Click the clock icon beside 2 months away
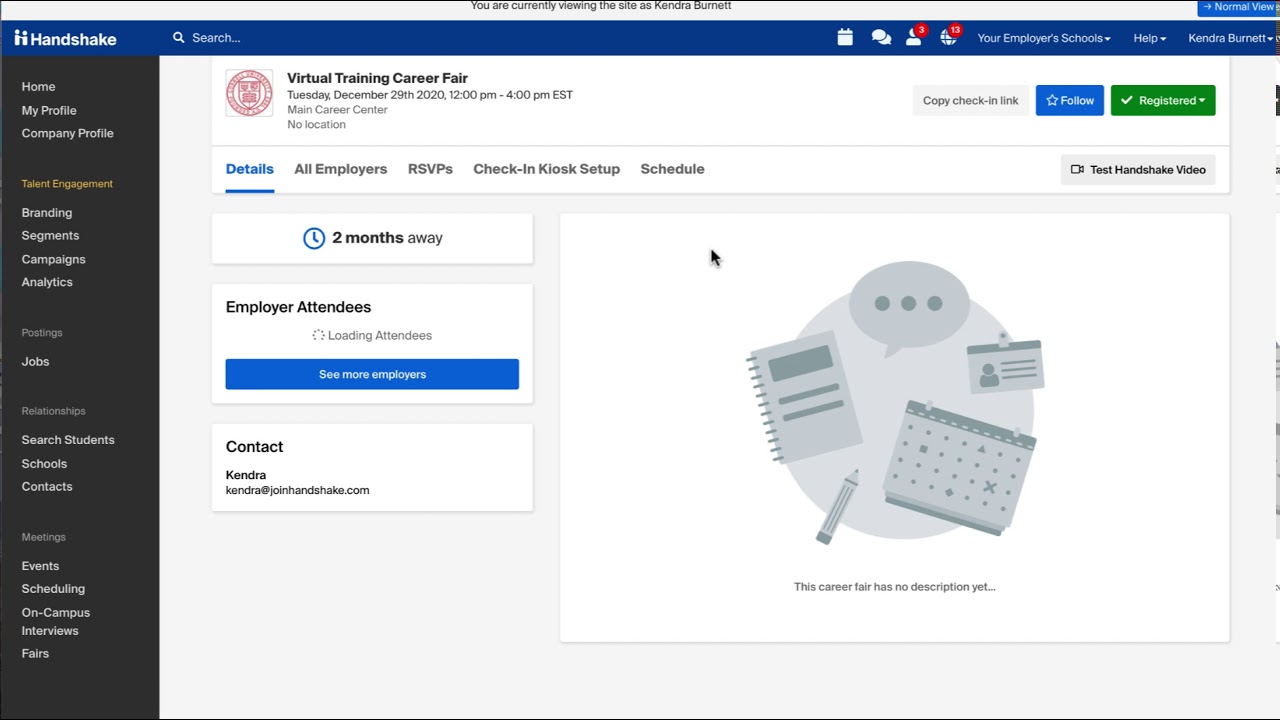This screenshot has height=720, width=1280. (x=314, y=238)
